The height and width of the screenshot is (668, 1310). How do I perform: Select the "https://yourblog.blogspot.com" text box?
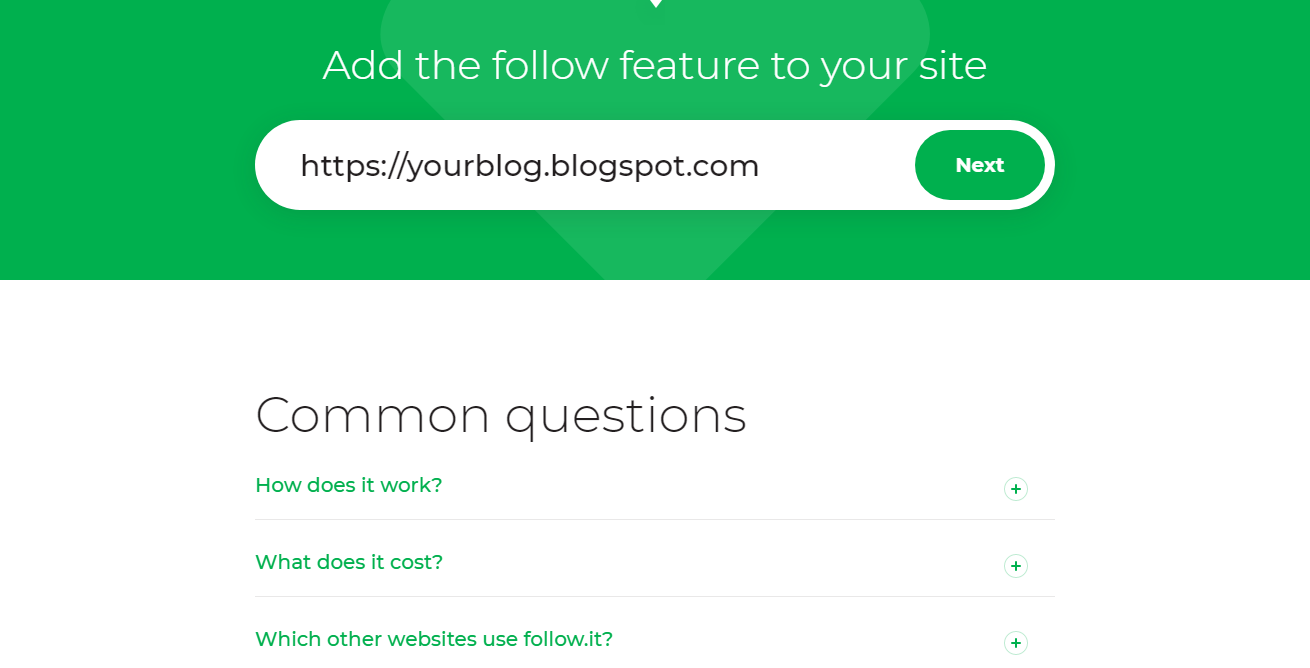(x=560, y=165)
